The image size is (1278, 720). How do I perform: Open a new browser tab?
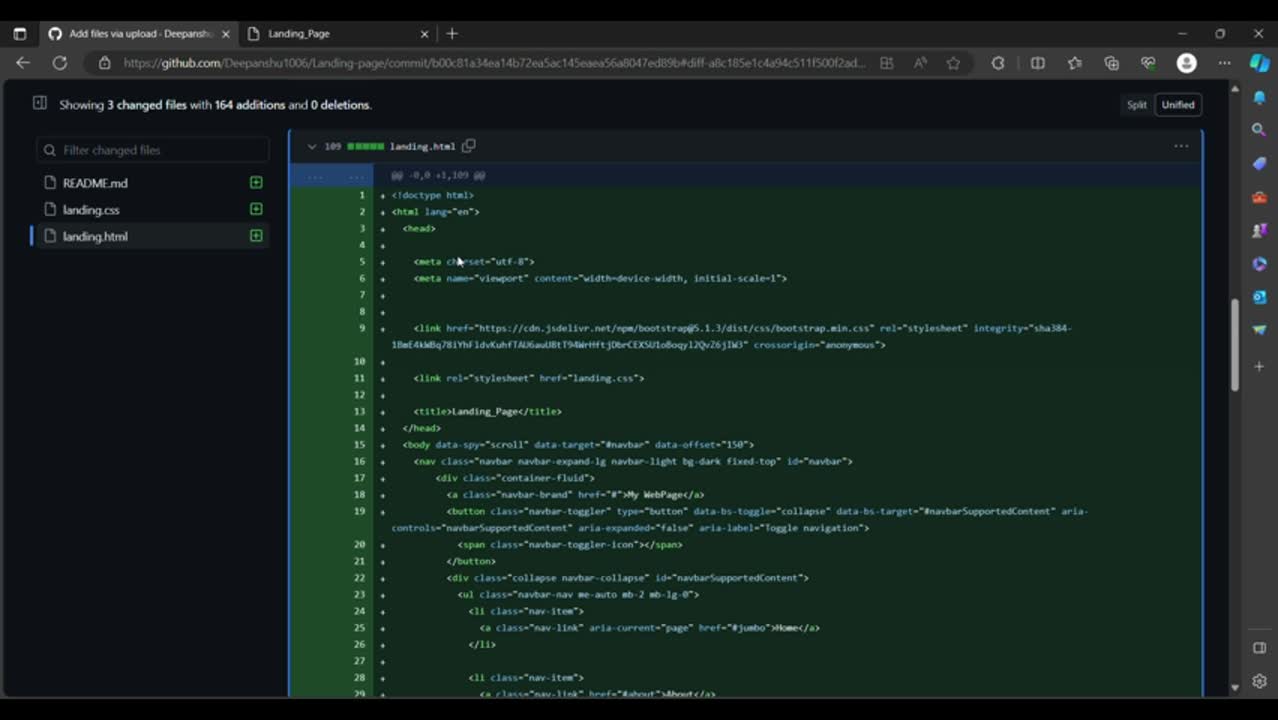(452, 33)
